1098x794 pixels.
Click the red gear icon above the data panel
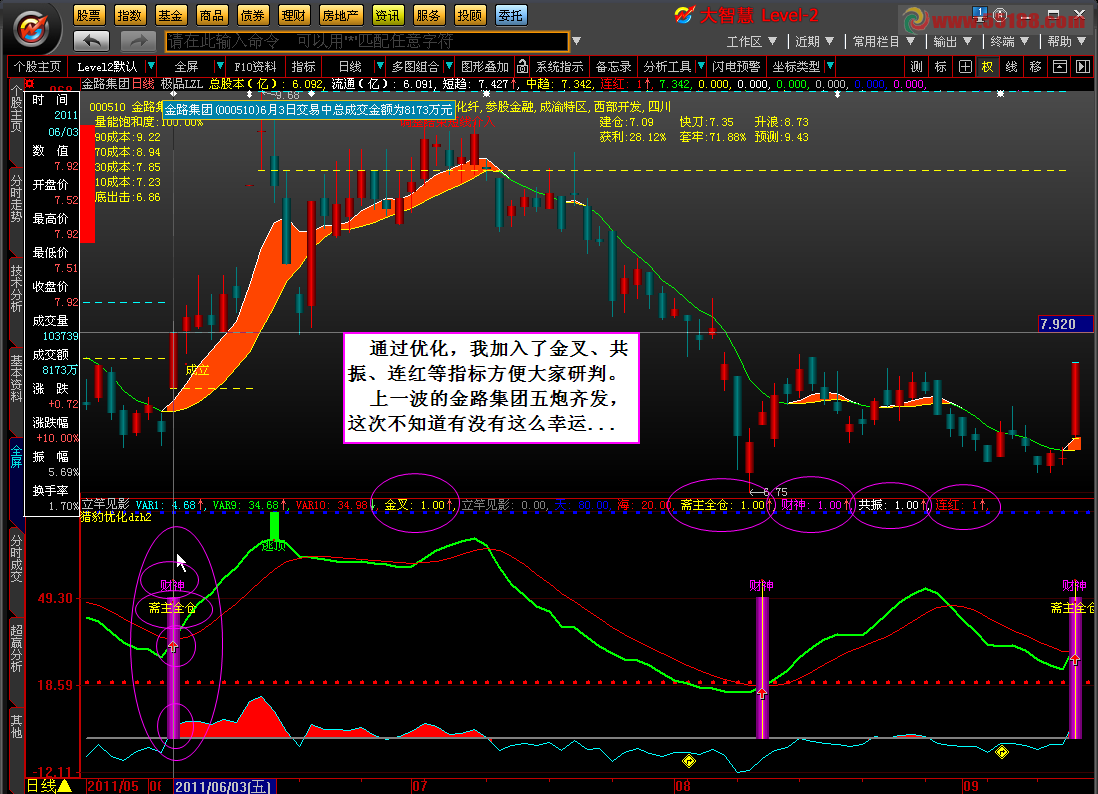[x=29, y=83]
